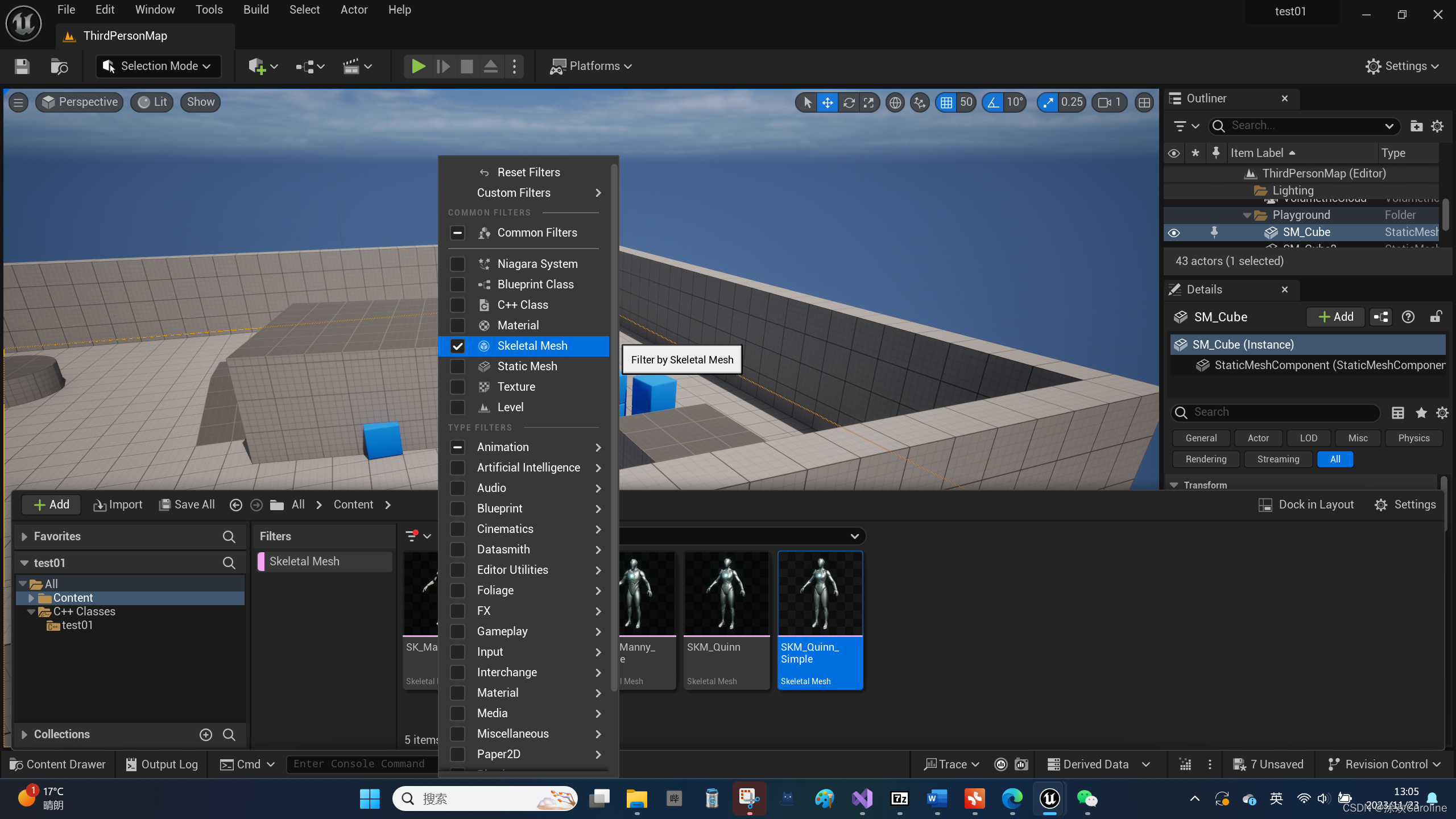This screenshot has width=1456, height=819.
Task: Open Blueprint icon next to Add in Details
Action: click(1381, 317)
